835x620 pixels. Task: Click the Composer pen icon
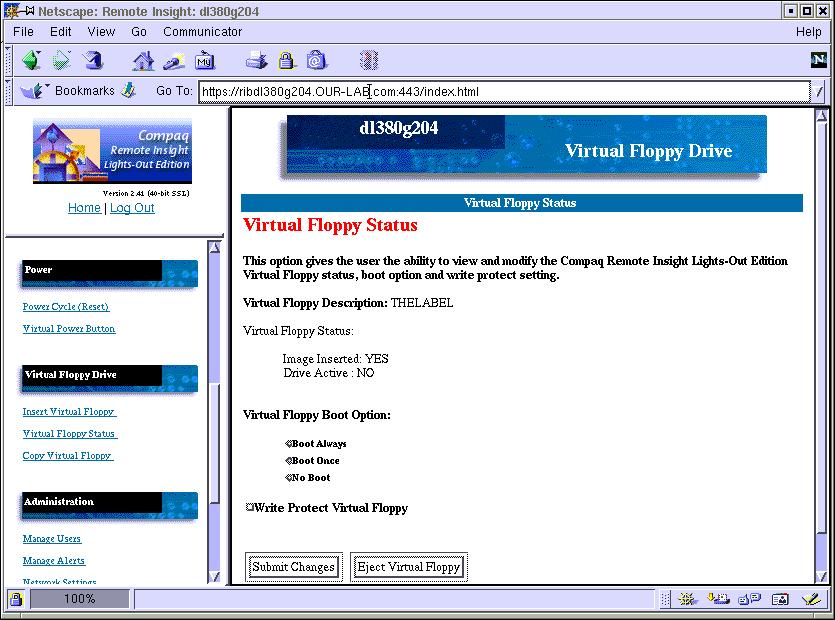(811, 598)
